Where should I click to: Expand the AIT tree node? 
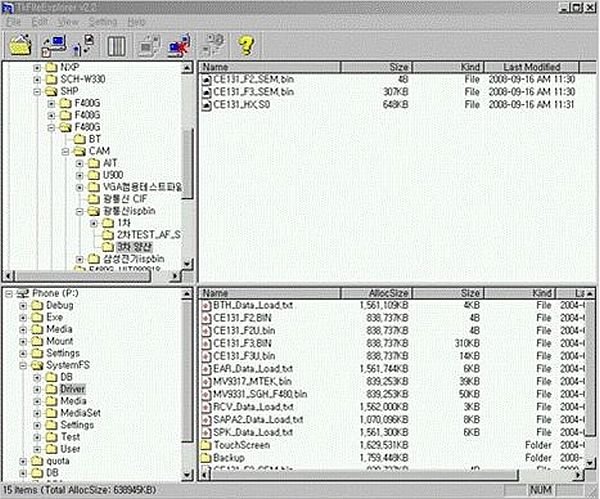click(80, 163)
